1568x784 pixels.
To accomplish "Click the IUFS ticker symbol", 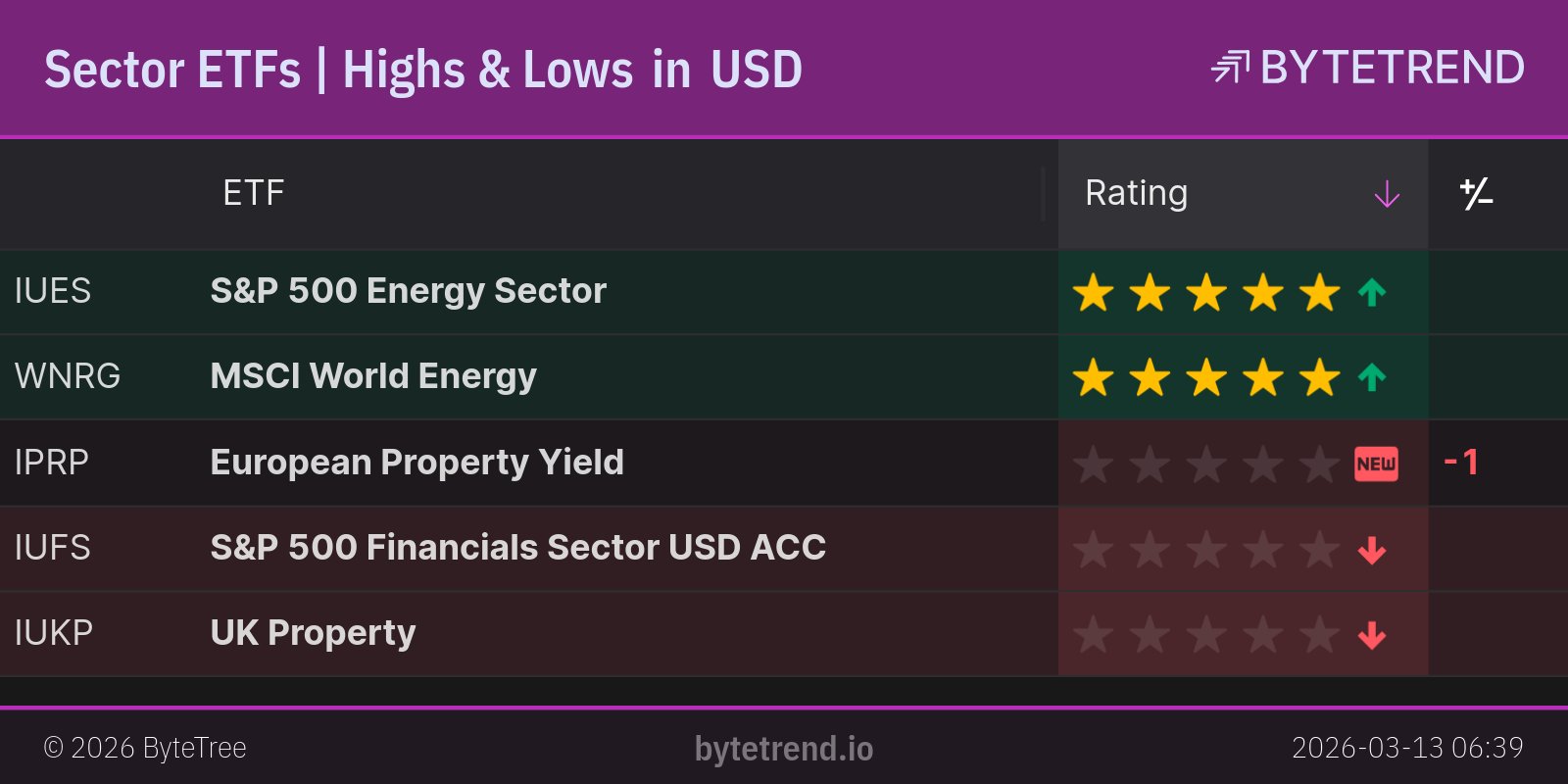I will point(53,548).
